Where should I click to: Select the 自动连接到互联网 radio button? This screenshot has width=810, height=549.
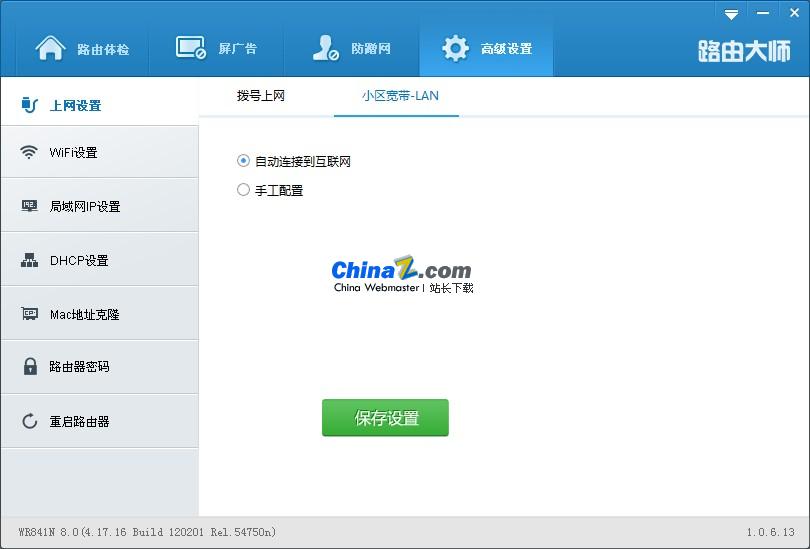click(x=243, y=161)
